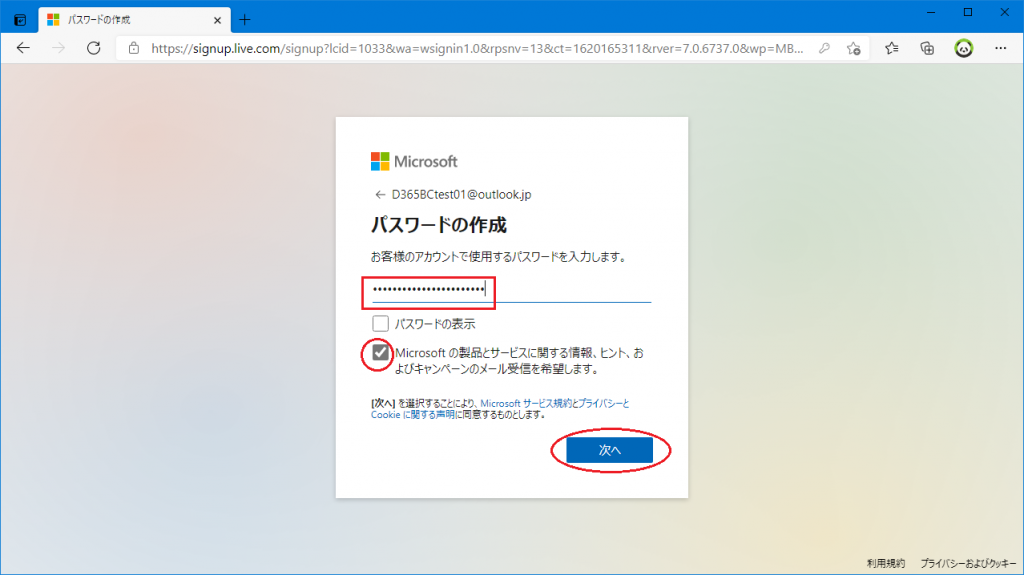Click the browser Back arrow

tap(23, 48)
